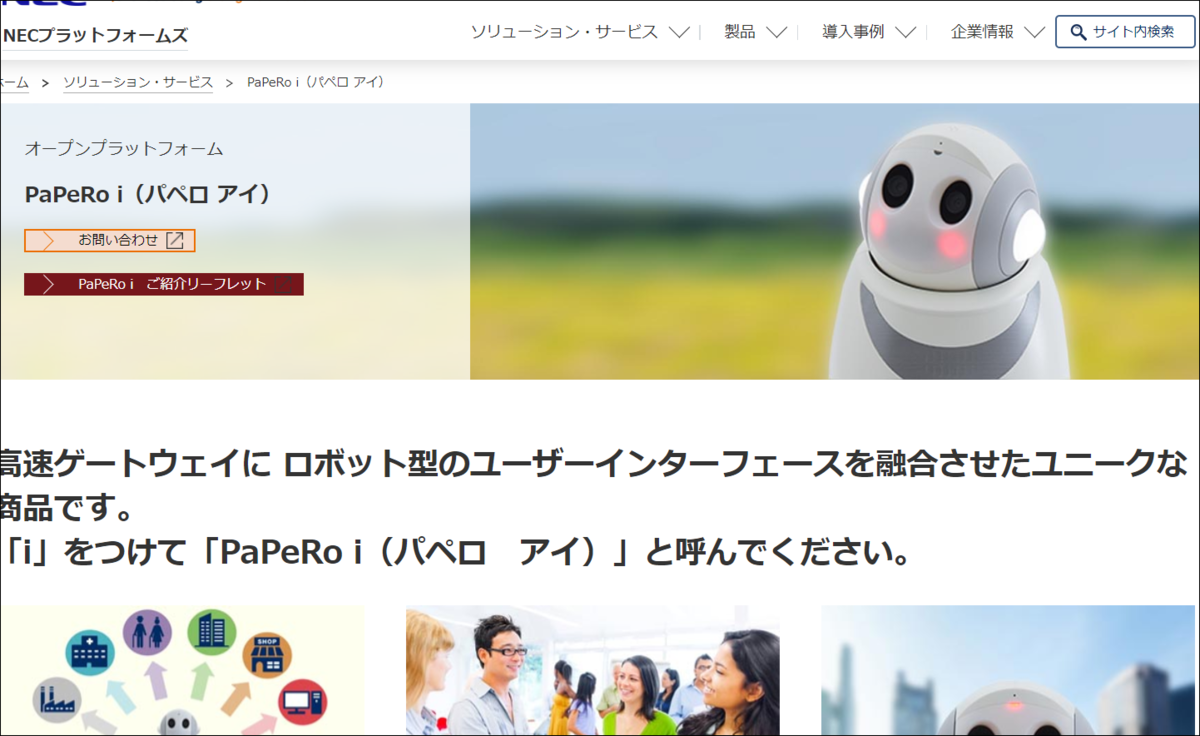Viewport: 1200px width, 736px height.
Task: Open the industry icons diagram thumbnail
Action: [x=182, y=670]
